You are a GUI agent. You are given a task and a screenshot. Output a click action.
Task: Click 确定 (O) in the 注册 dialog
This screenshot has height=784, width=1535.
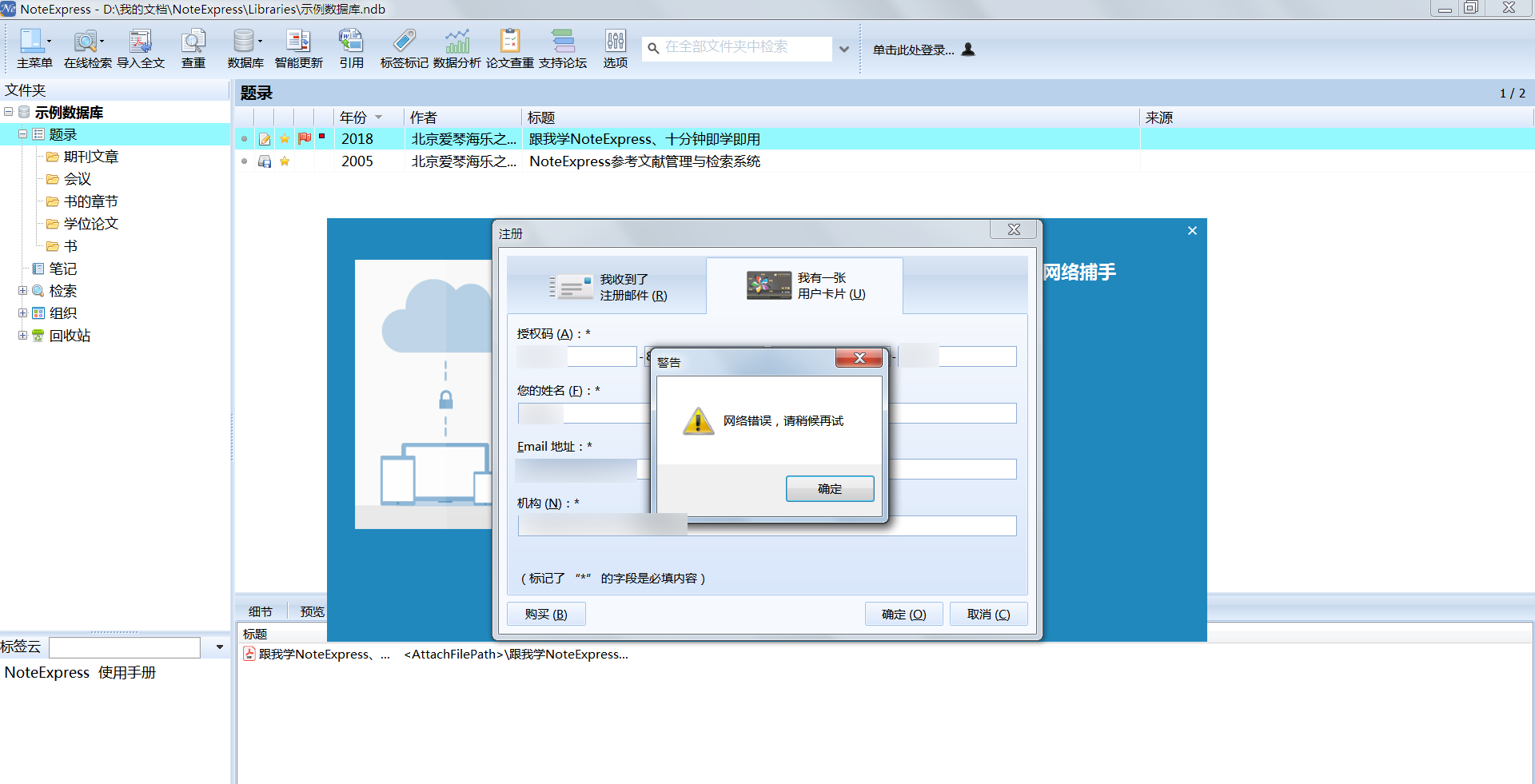pos(903,614)
